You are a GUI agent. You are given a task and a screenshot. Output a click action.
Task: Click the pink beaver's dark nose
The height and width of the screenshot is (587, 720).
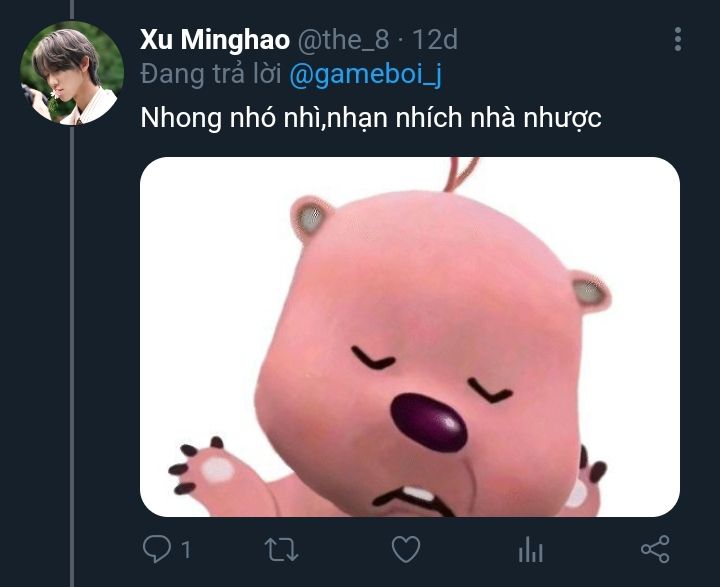click(429, 422)
